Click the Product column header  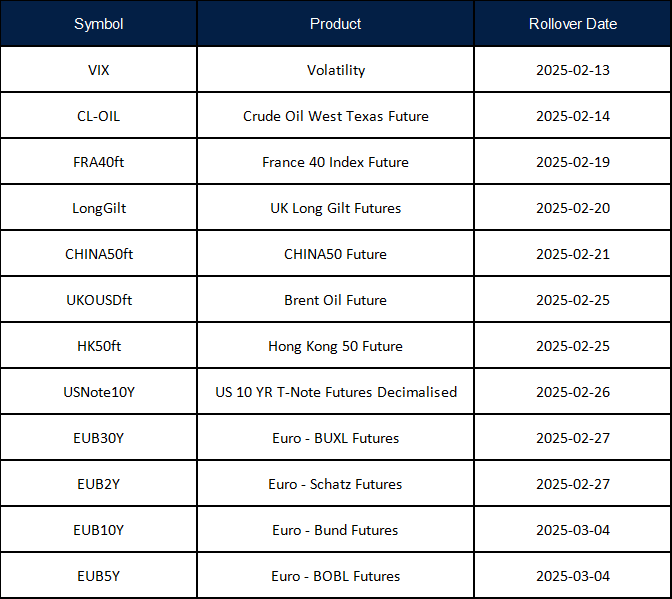point(336,24)
